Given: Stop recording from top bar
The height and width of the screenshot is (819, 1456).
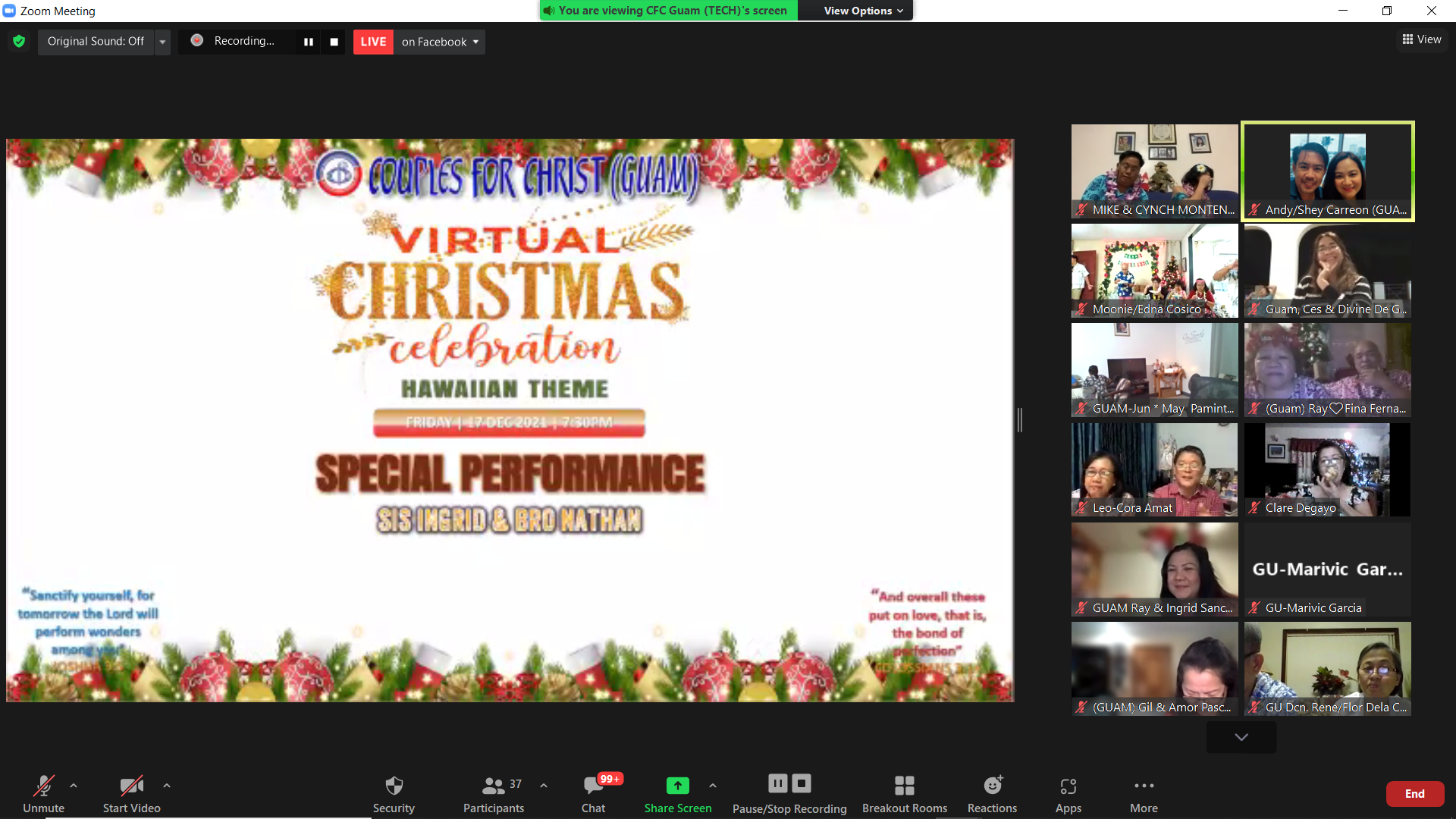Looking at the screenshot, I should tap(334, 42).
